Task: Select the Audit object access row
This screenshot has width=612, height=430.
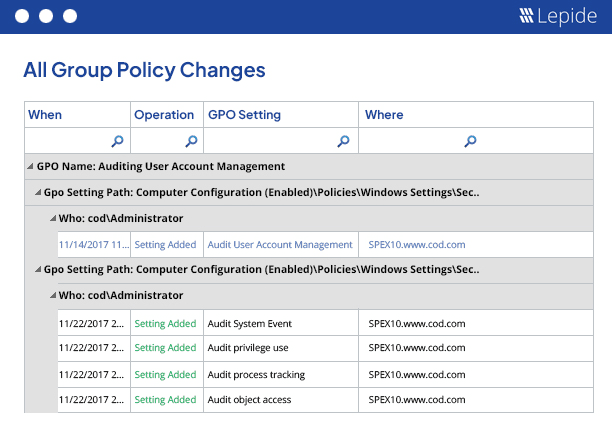Action: (x=249, y=400)
